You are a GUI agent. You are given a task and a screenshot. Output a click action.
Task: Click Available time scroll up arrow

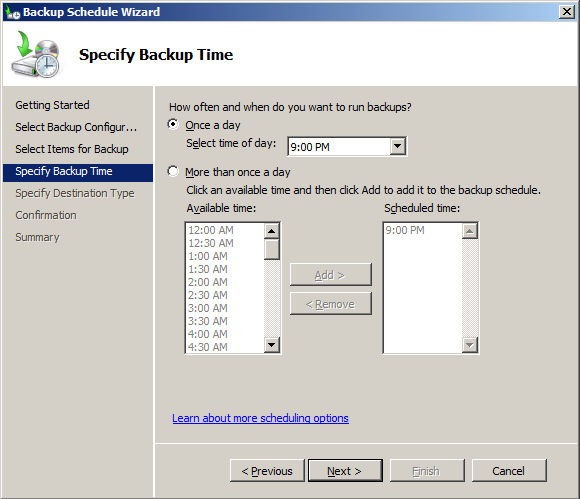[272, 231]
